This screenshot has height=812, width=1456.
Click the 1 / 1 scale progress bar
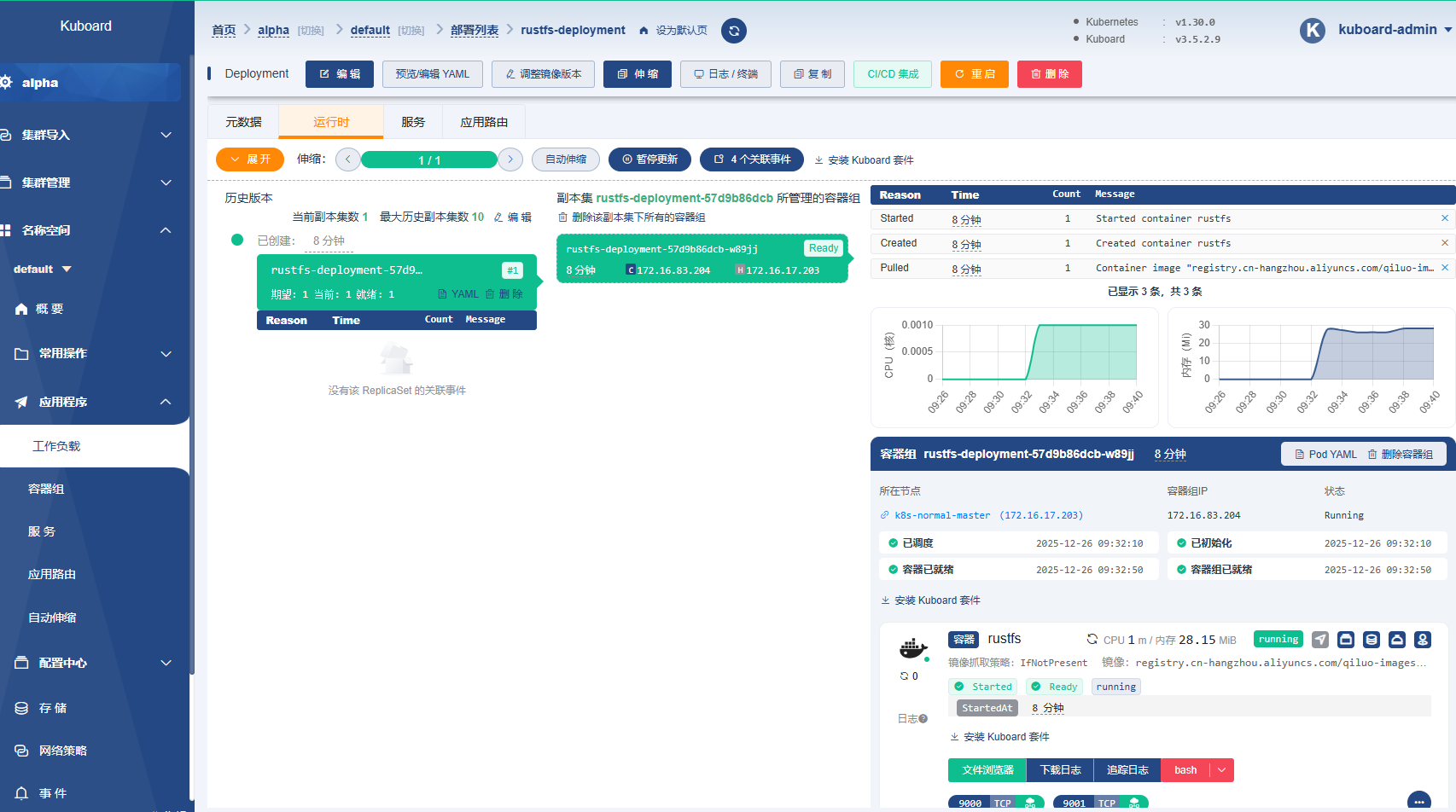point(429,159)
